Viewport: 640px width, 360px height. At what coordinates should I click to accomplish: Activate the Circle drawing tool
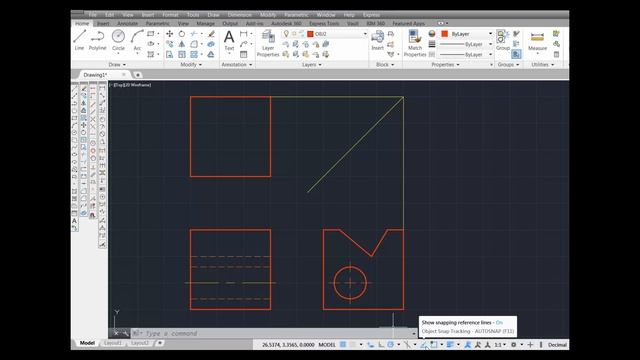tap(118, 40)
